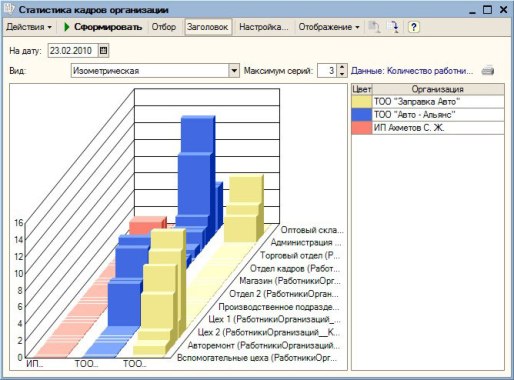514x380 pixels.
Task: Decrease Максимум серий with down arrow
Action: pyautogui.click(x=342, y=74)
